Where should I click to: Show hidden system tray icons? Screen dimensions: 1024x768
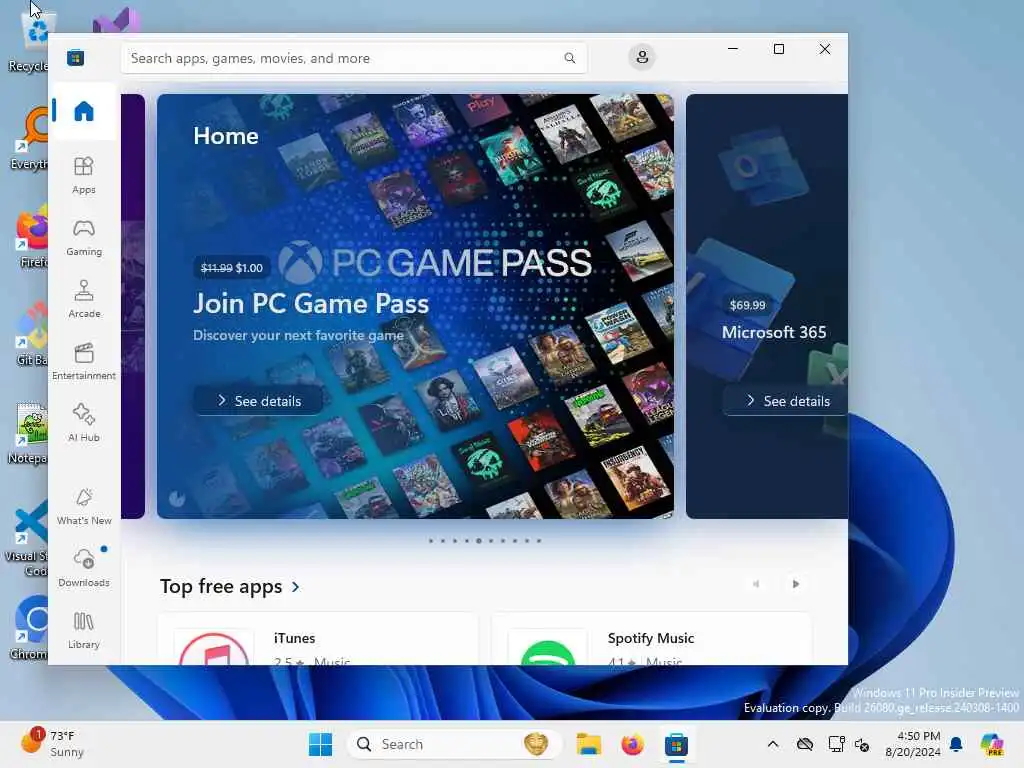pyautogui.click(x=773, y=744)
